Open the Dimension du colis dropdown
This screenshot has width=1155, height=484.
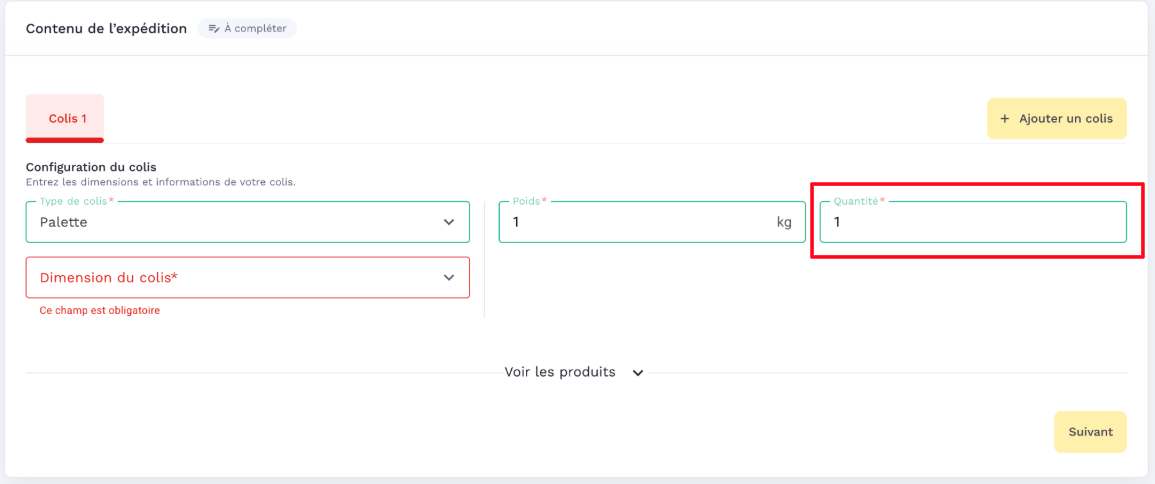[x=247, y=278]
